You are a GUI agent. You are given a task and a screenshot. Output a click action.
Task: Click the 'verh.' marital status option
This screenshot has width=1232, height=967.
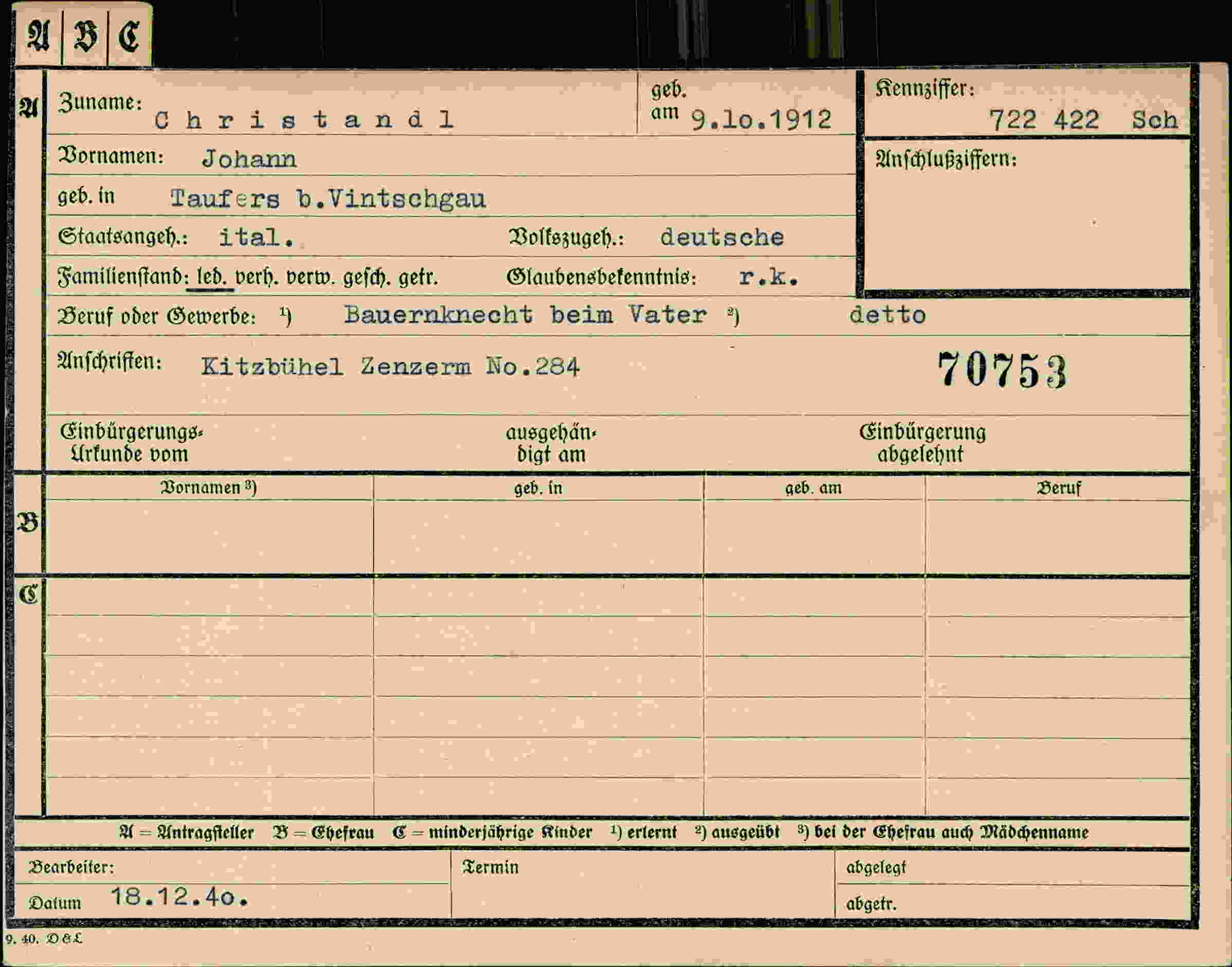pyautogui.click(x=257, y=277)
